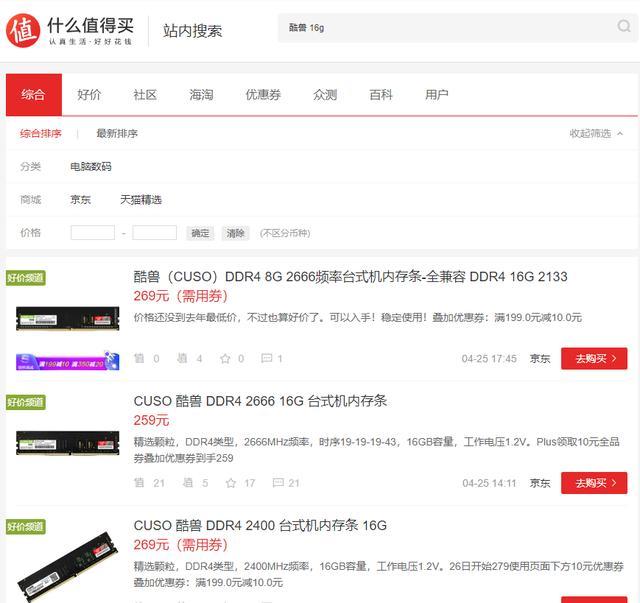Screen dimensions: 640x603
Task: Switch to the 好价 tab
Action: pos(89,95)
